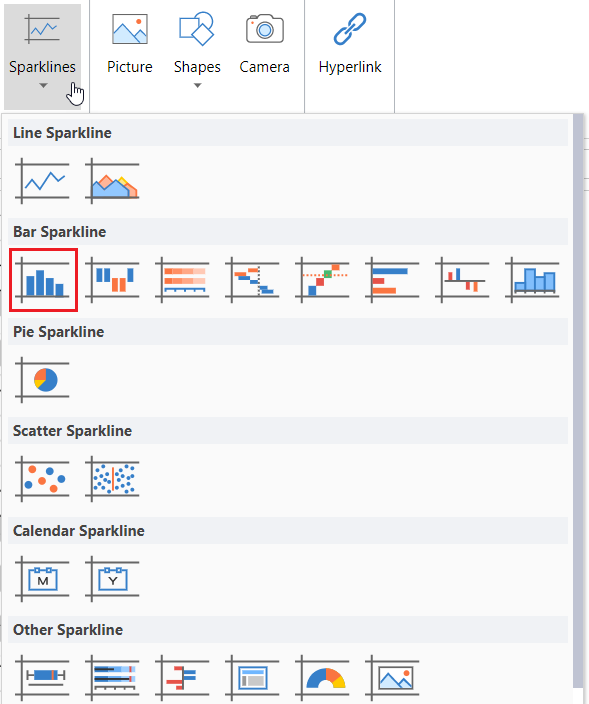Viewport: 589px width, 704px height.
Task: Choose the stacked horizontal bar sparkline
Action: tap(182, 280)
